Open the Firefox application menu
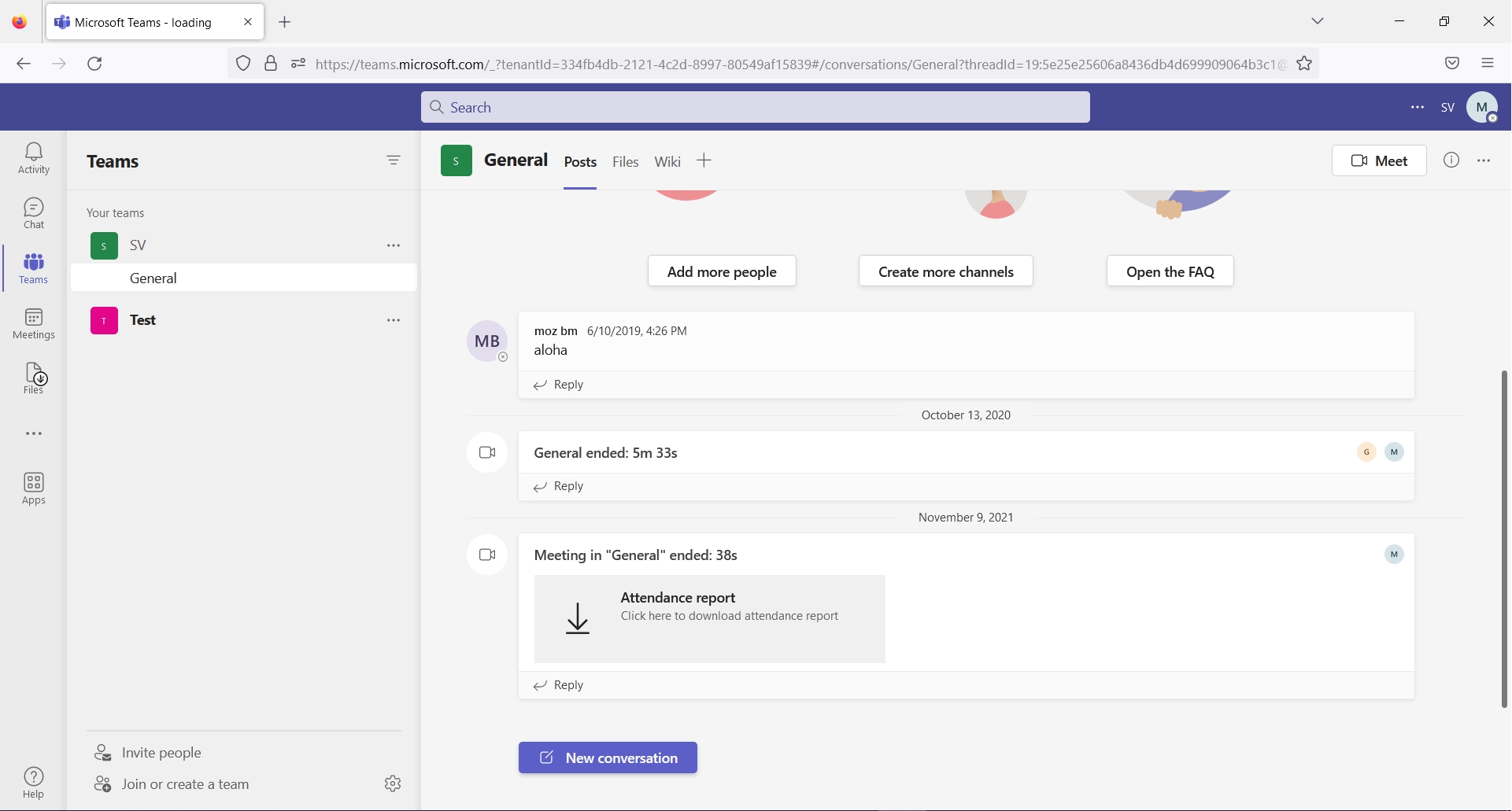Image resolution: width=1512 pixels, height=811 pixels. pos(1488,63)
